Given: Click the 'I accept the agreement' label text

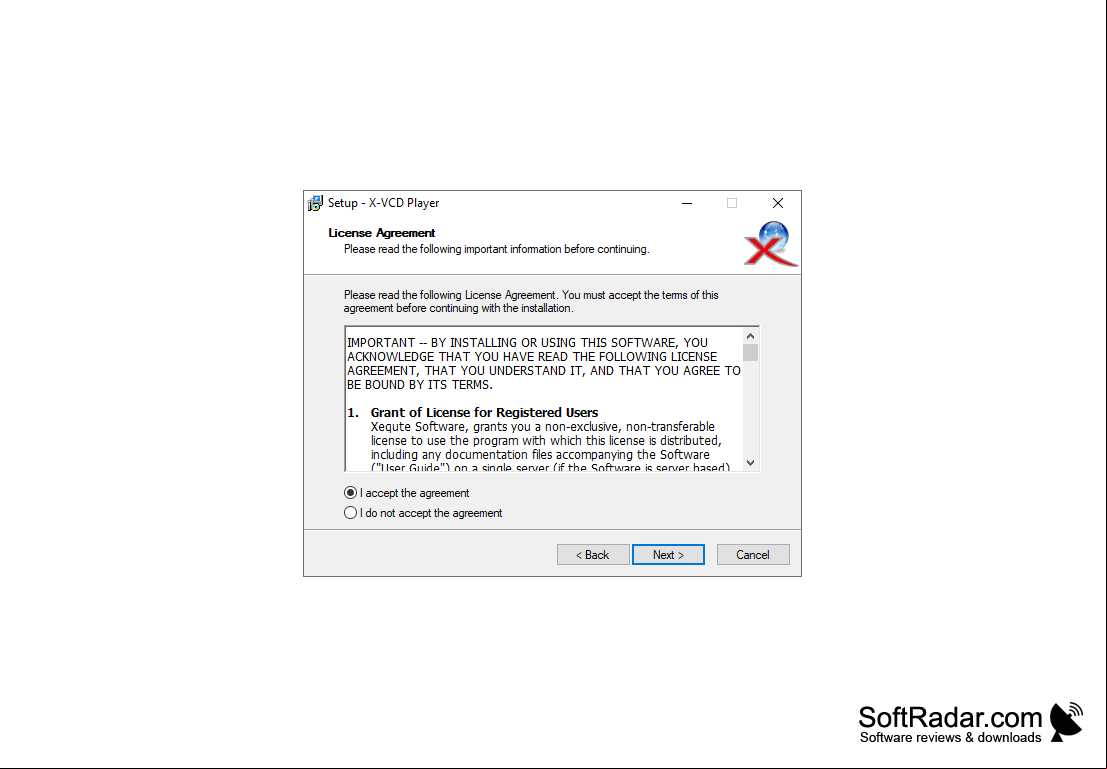Looking at the screenshot, I should 414,493.
